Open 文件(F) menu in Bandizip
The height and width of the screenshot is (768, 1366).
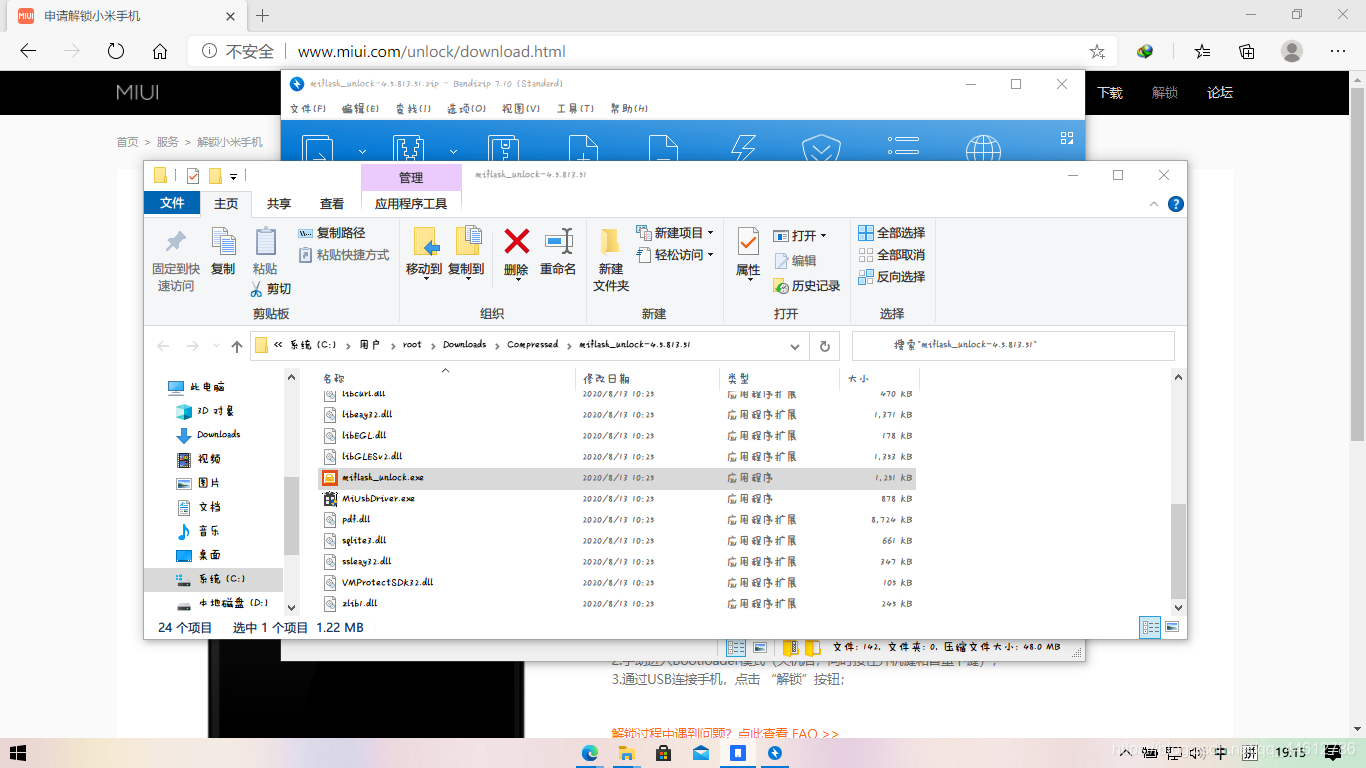click(x=307, y=109)
